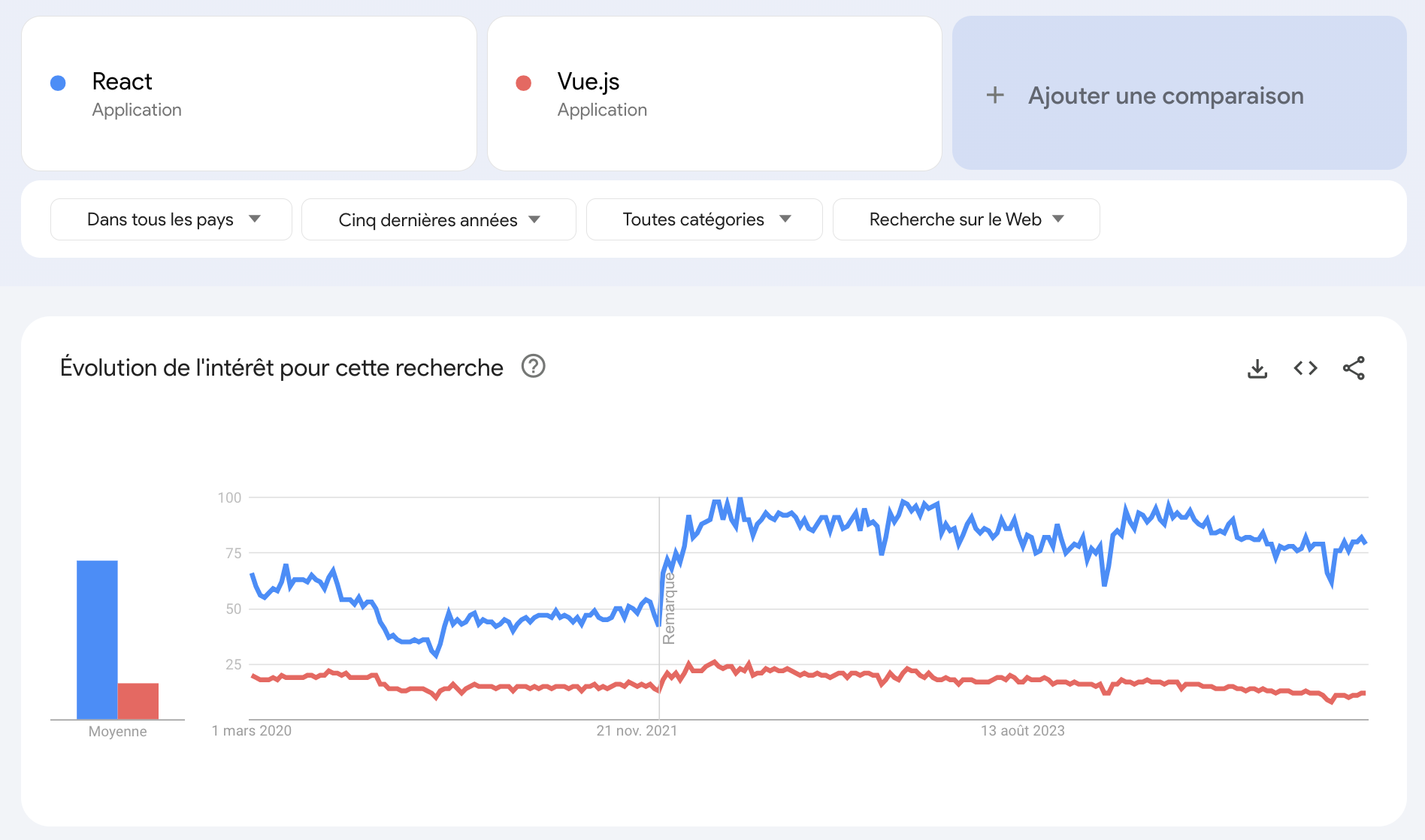
Task: Select the React search term card
Action: [249, 94]
